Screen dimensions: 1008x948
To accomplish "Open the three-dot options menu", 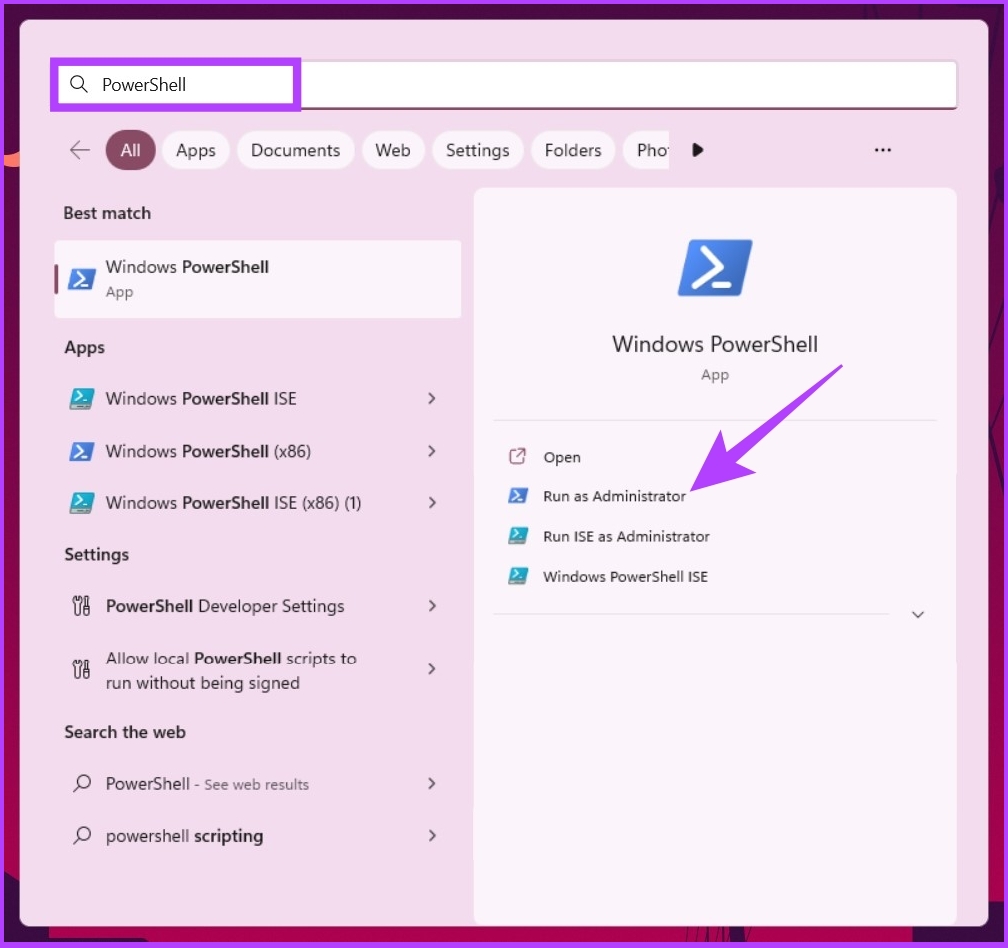I will coord(883,150).
